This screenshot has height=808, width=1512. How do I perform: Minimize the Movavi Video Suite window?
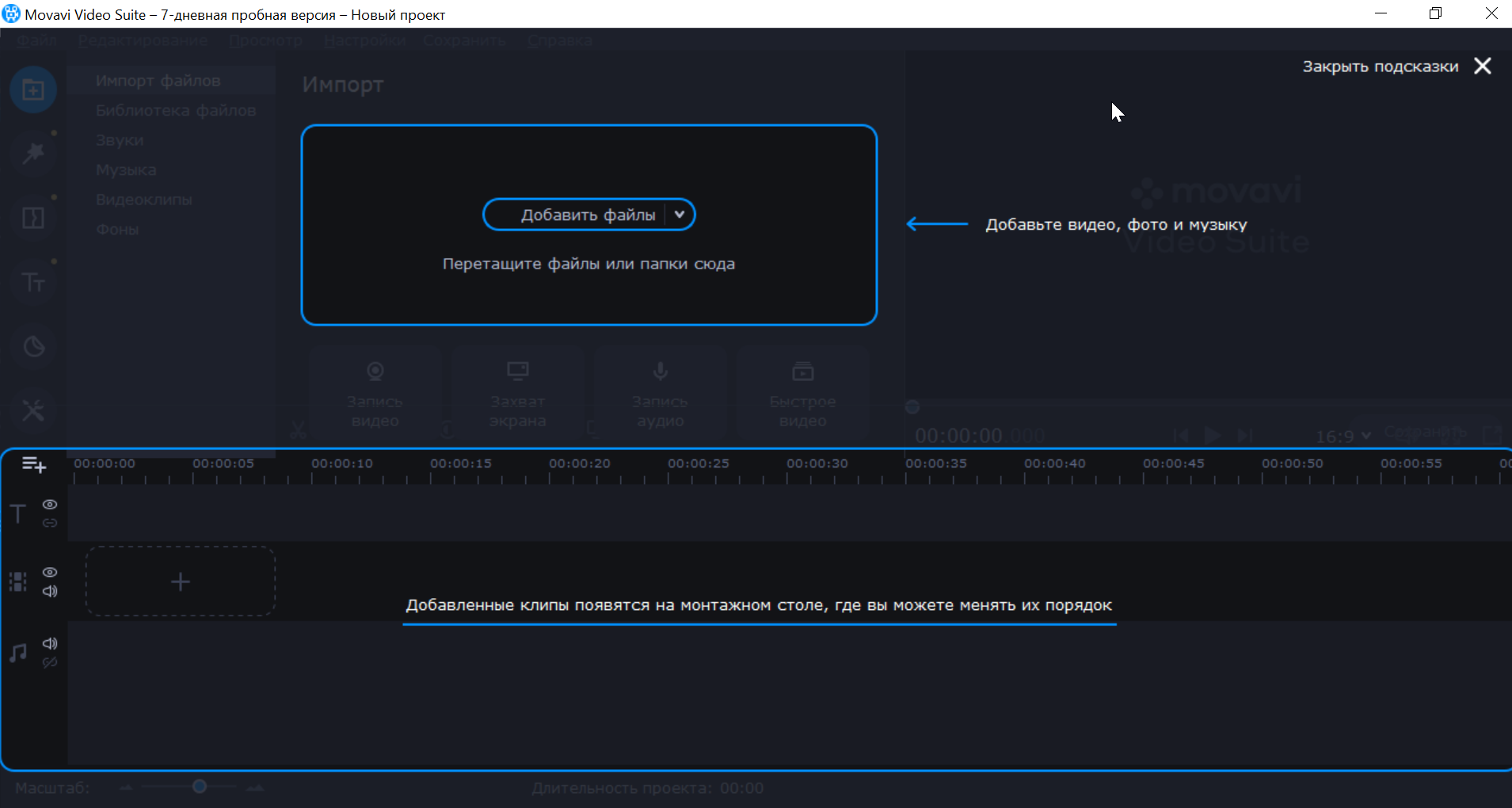pos(1381,13)
